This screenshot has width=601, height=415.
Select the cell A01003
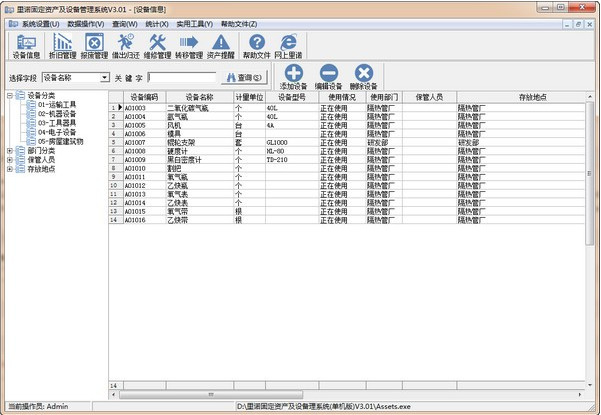145,108
